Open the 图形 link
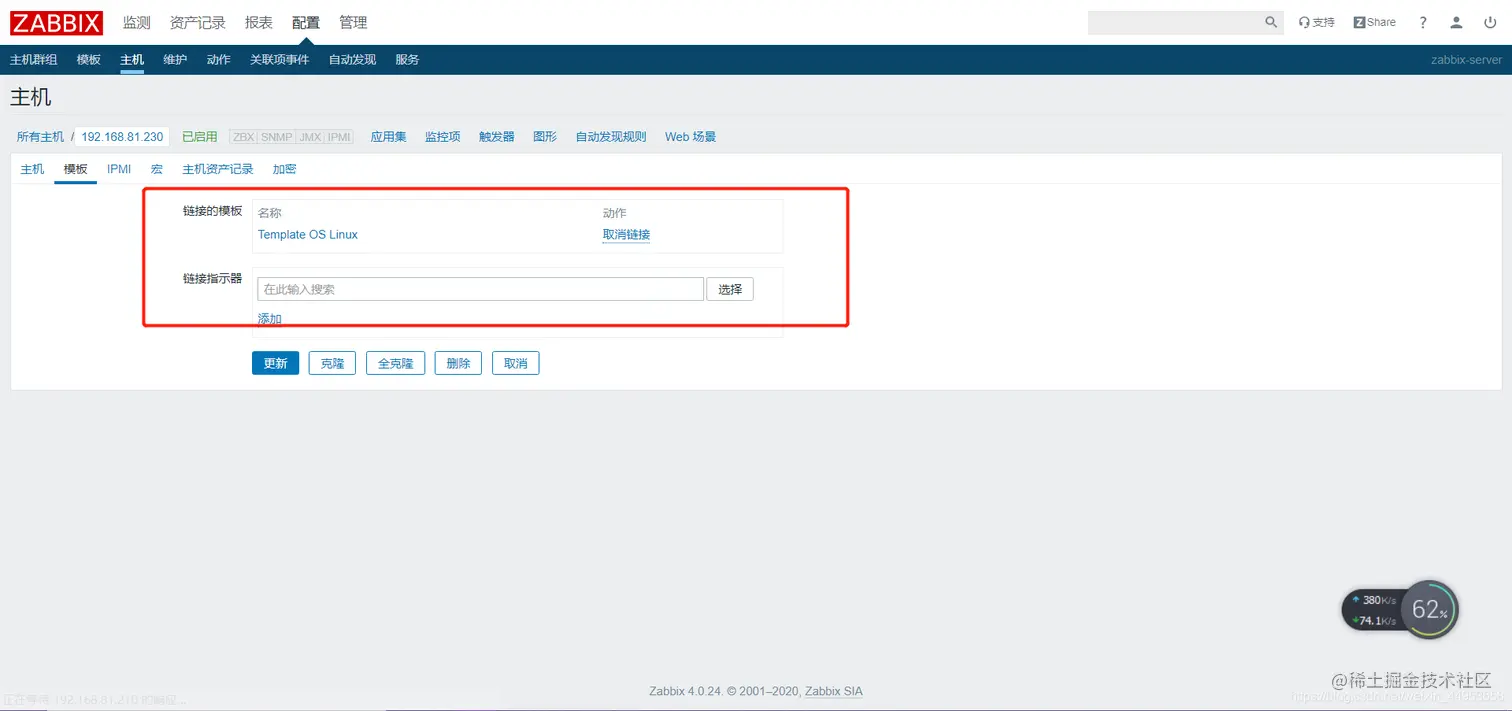Screen dimensions: 1512x711 click(x=545, y=137)
